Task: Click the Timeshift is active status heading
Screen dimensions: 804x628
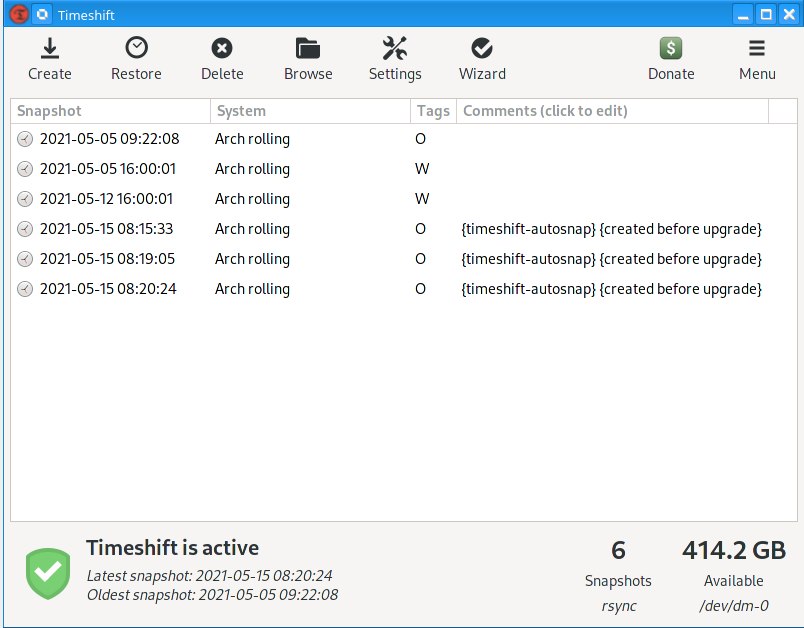Action: coord(172,548)
